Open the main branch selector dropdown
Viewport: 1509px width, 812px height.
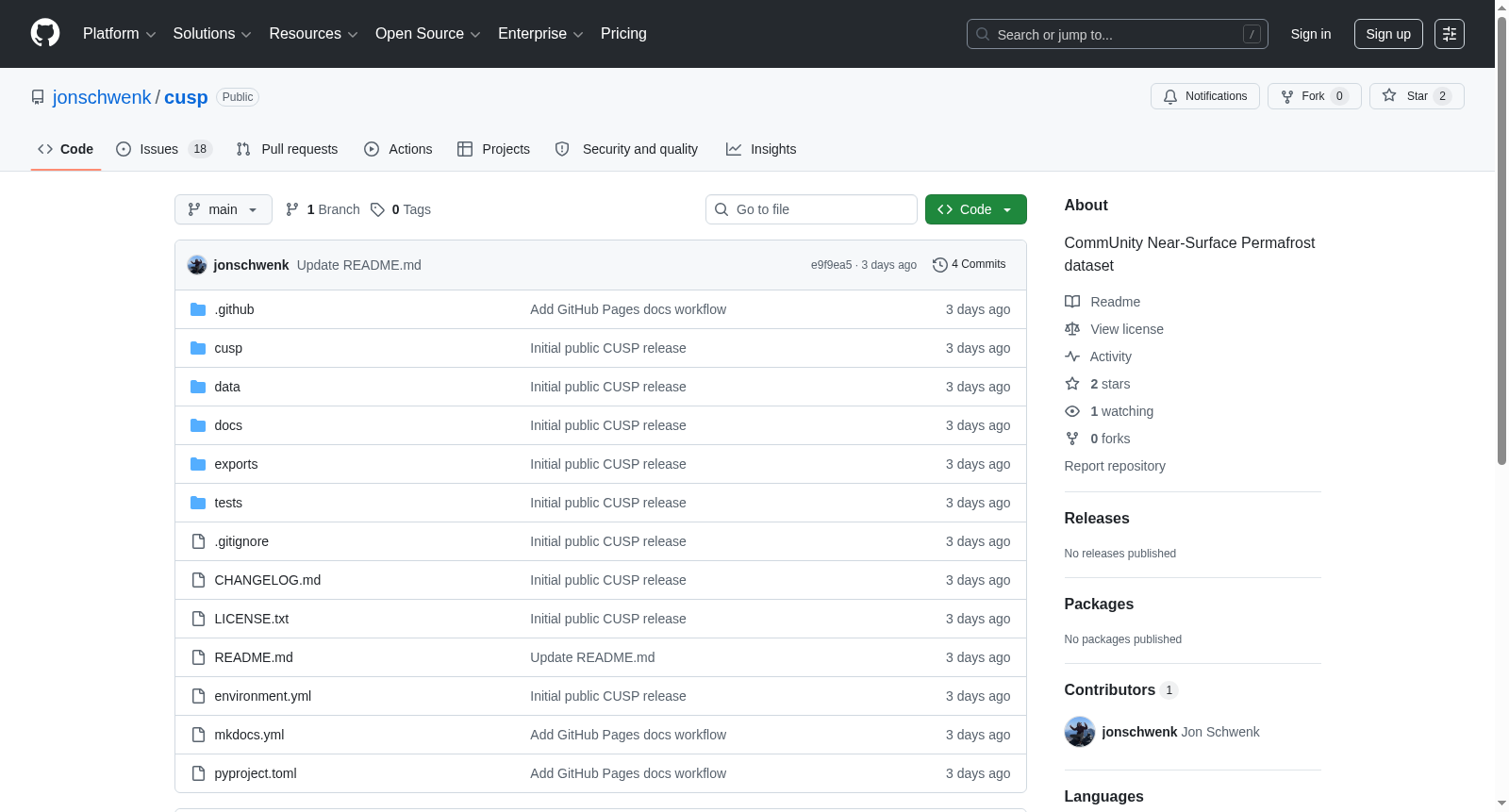pyautogui.click(x=224, y=209)
